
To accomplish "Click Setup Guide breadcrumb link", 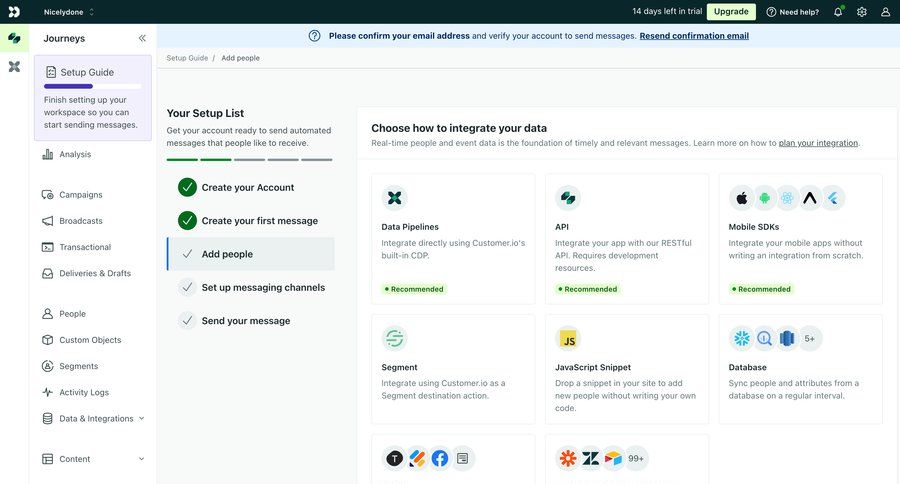I will point(187,58).
